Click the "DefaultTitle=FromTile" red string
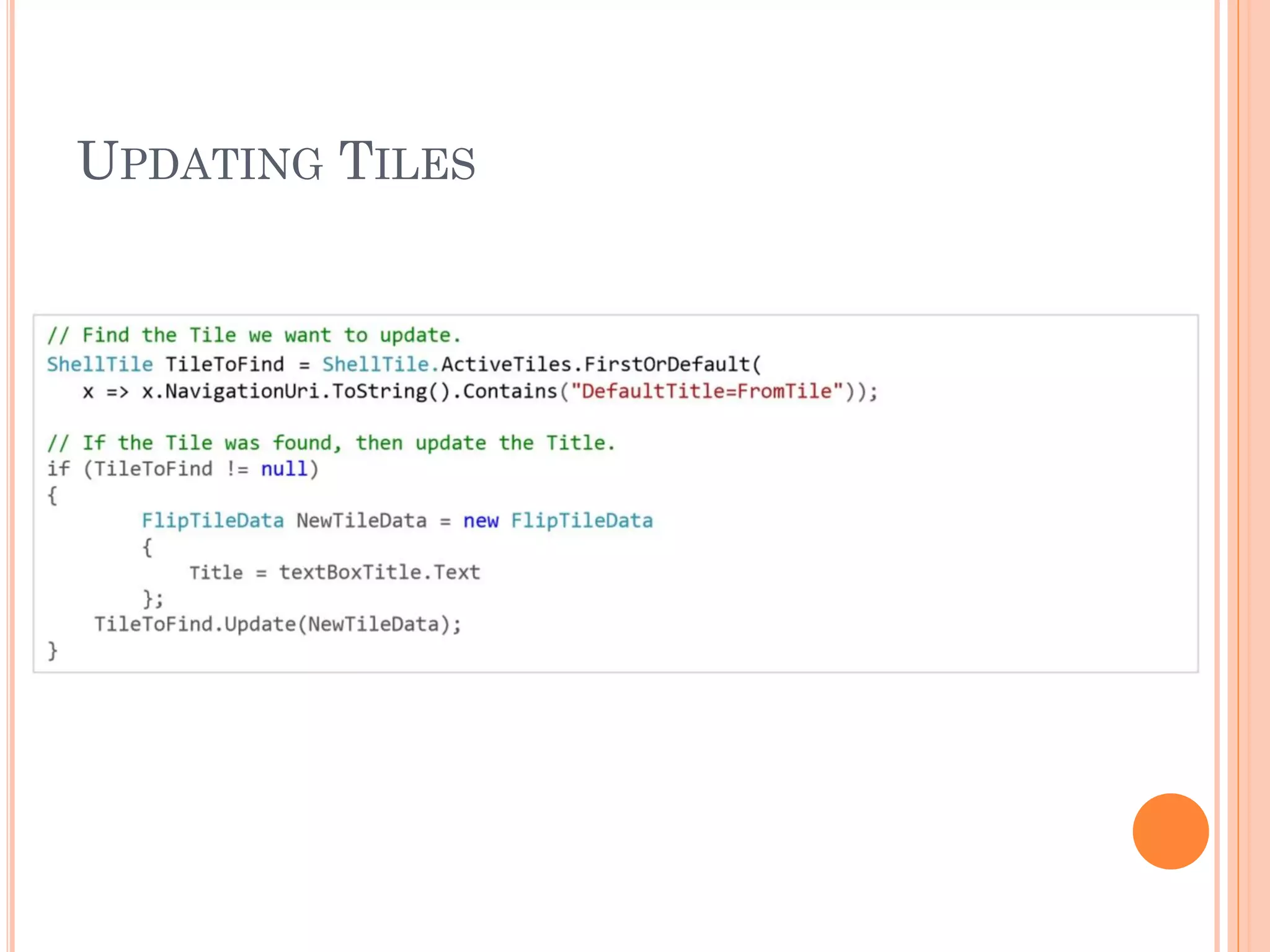 pyautogui.click(x=707, y=392)
